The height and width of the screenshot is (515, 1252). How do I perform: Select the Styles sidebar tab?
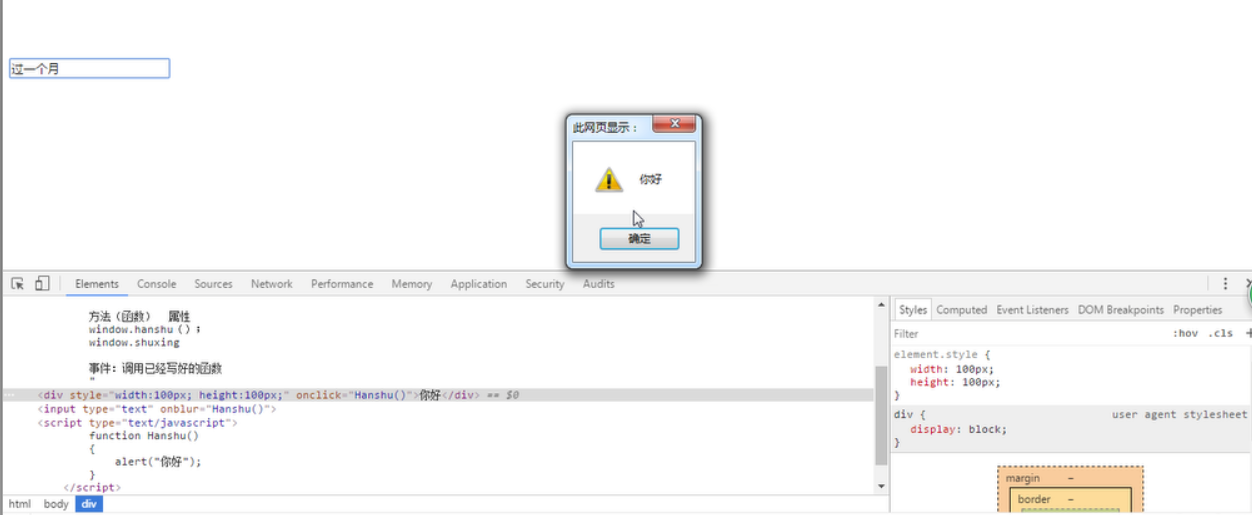913,310
